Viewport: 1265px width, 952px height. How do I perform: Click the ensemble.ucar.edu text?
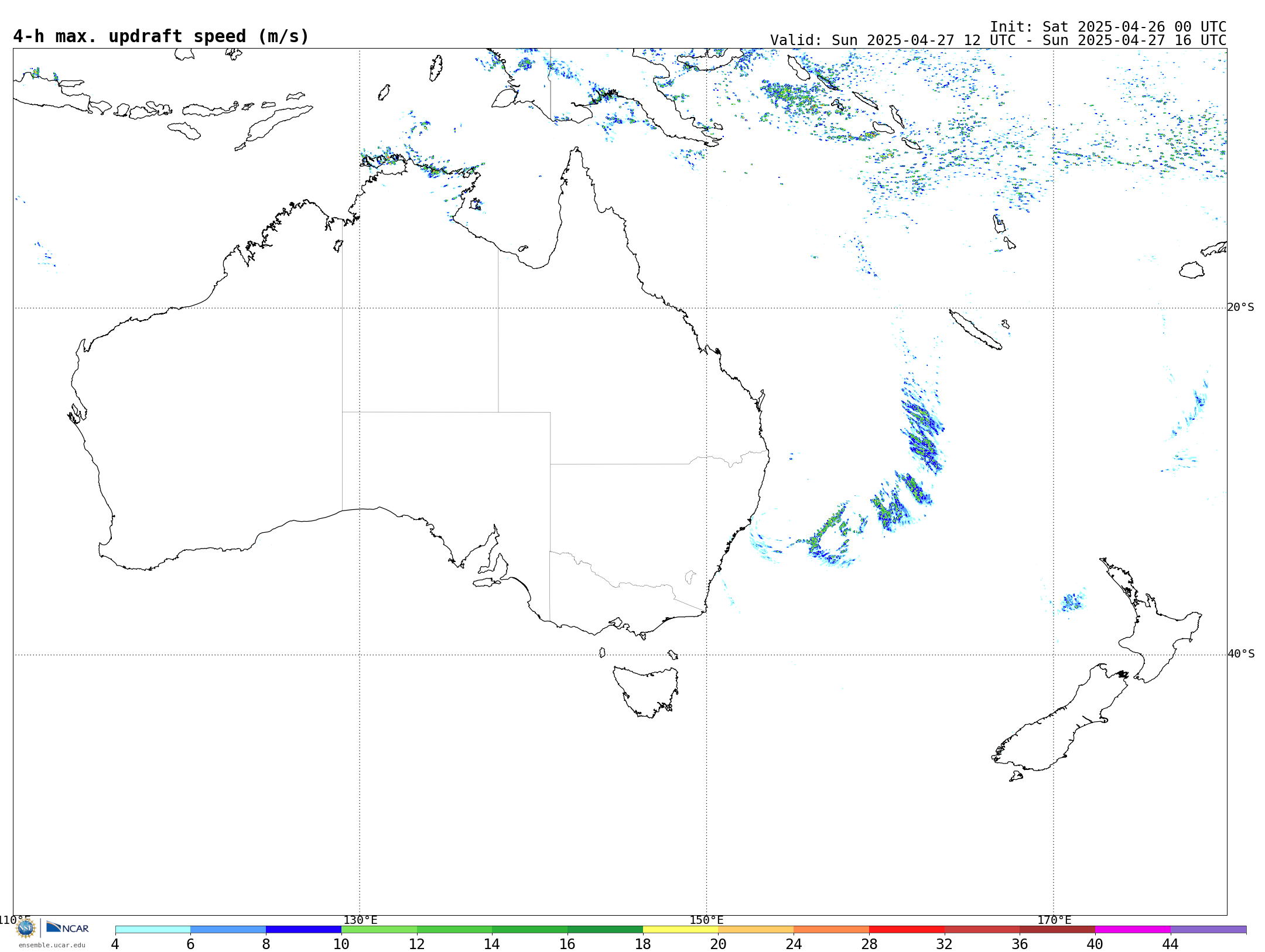point(52,945)
